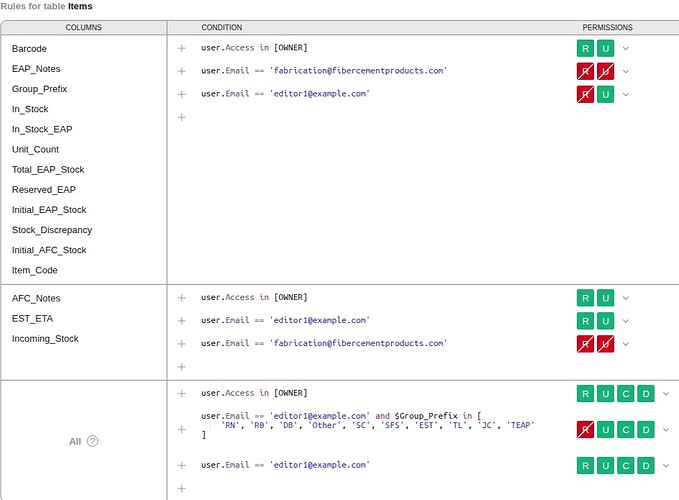679x500 pixels.
Task: Select the Incoming_Stock column entry
Action: coord(45,338)
